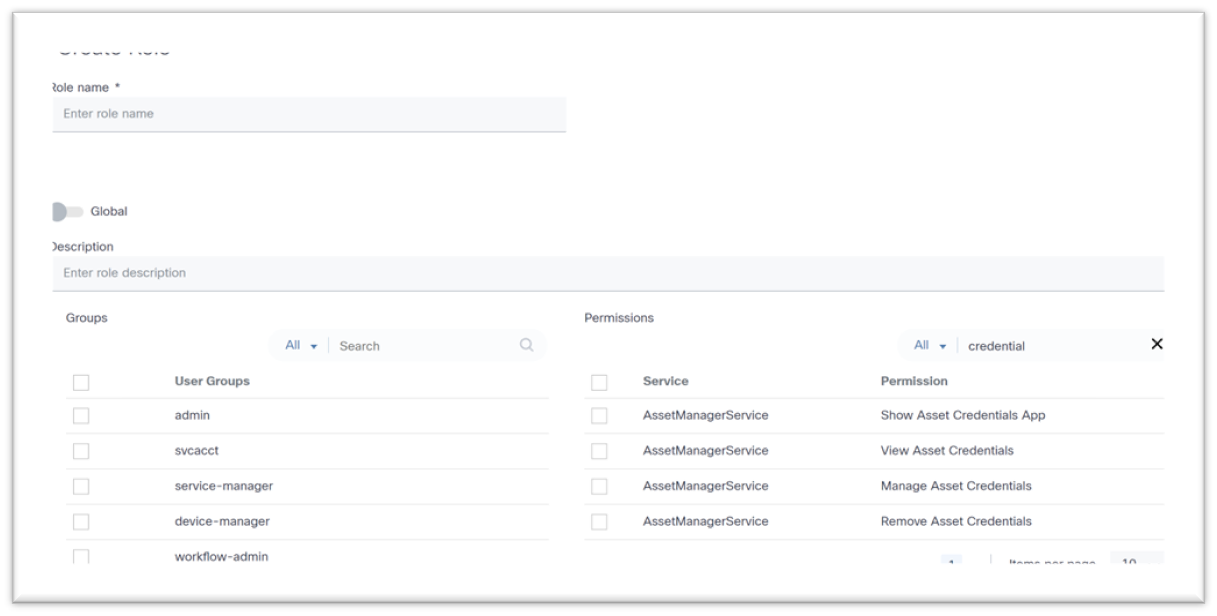Click the magnifier icon in Groups search
Screen dimensions: 1217x616
[526, 344]
